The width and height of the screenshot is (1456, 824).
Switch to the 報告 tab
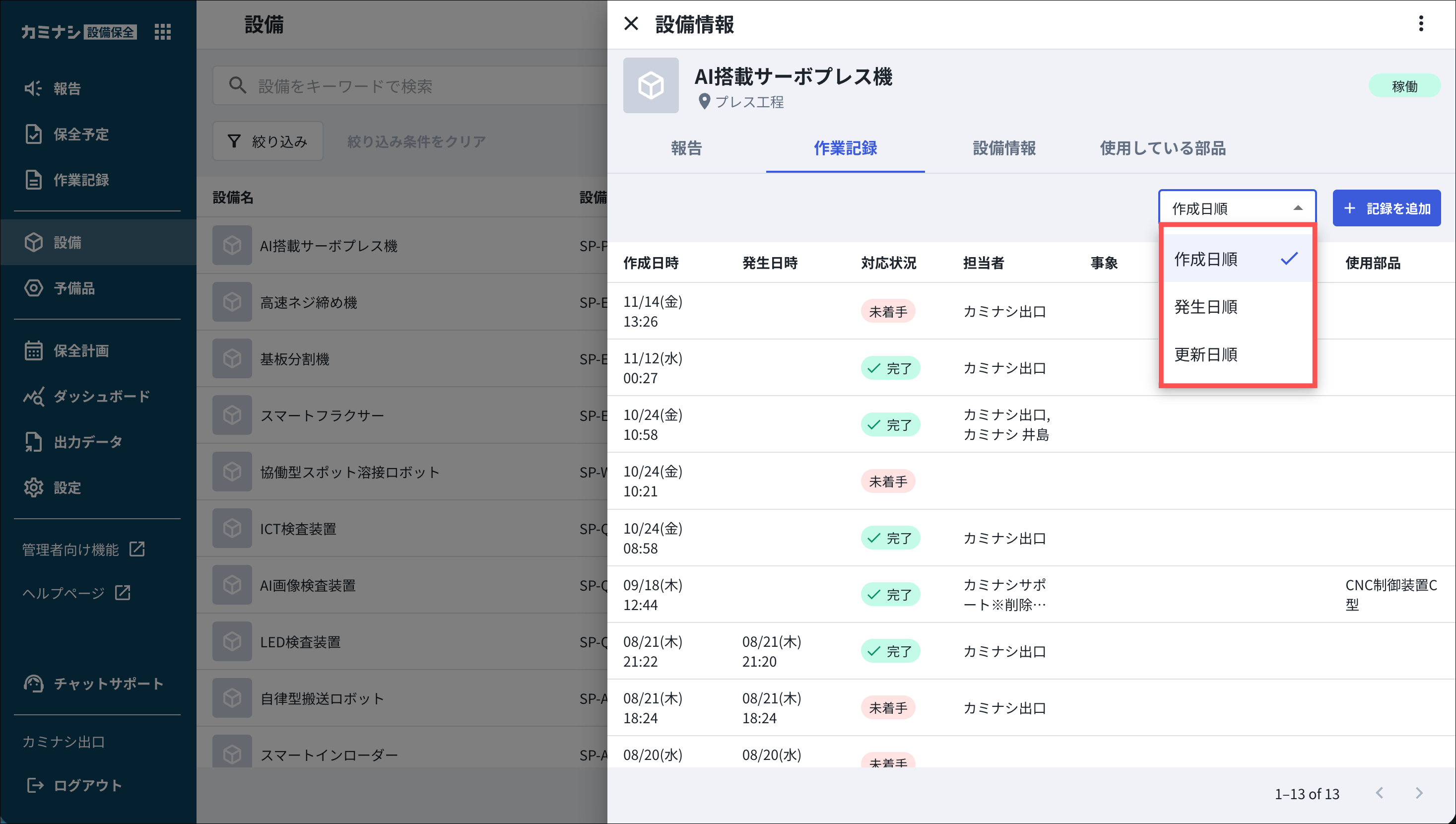(x=686, y=148)
